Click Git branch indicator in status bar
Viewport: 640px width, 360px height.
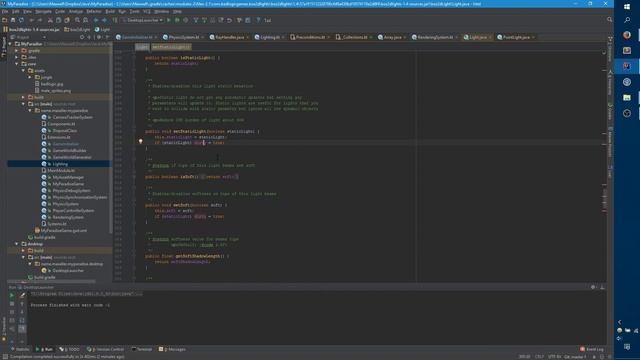[575, 357]
